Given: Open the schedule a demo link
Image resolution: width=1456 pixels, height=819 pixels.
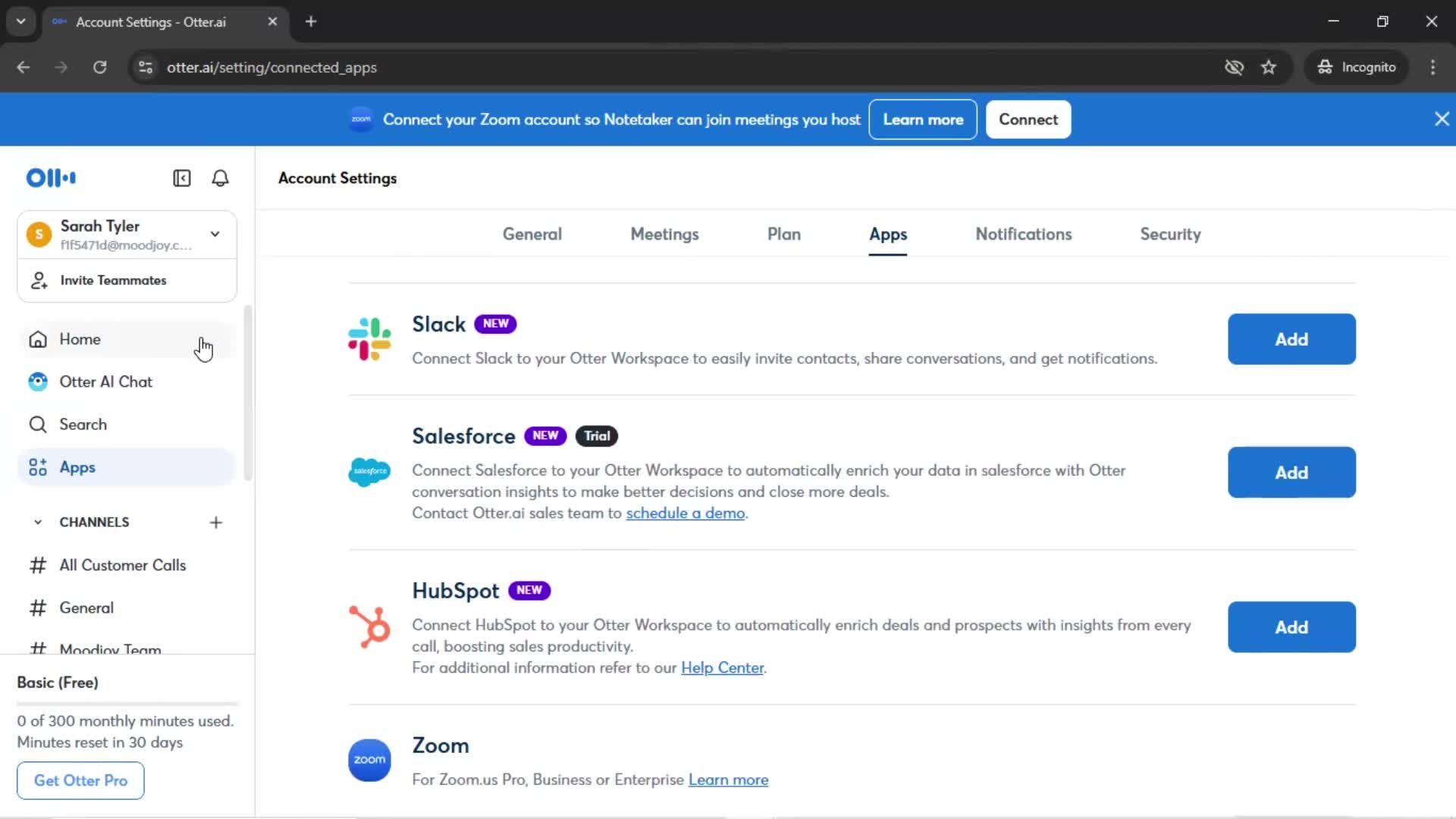Looking at the screenshot, I should [x=686, y=513].
